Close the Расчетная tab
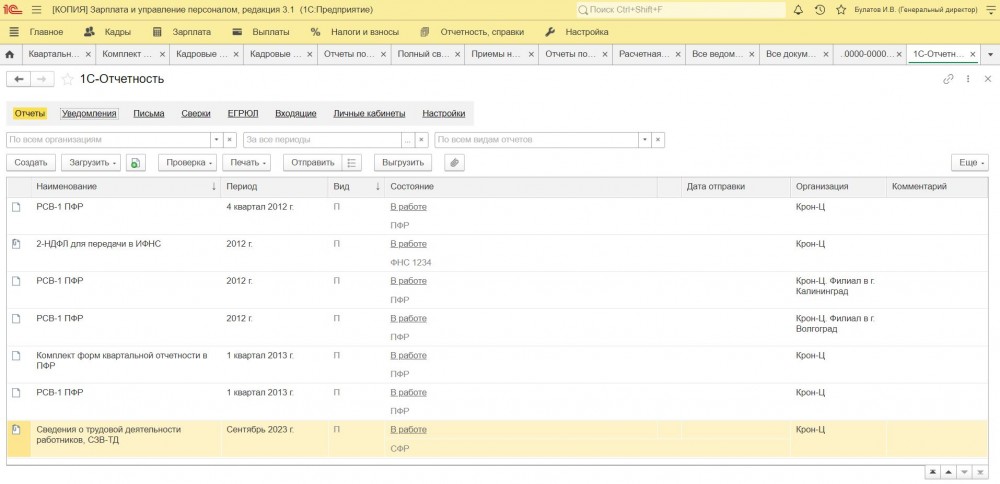 pyautogui.click(x=676, y=54)
